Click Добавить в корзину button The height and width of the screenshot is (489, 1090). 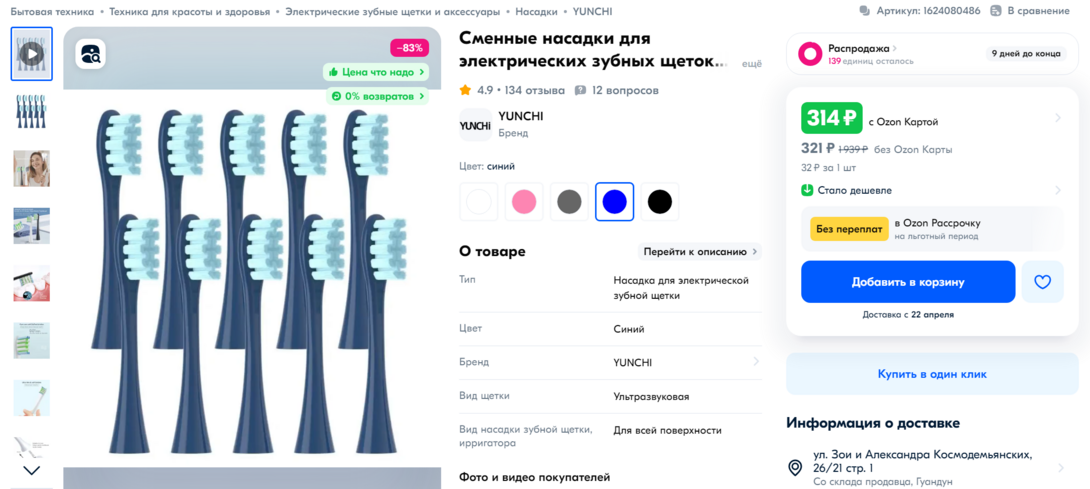908,282
